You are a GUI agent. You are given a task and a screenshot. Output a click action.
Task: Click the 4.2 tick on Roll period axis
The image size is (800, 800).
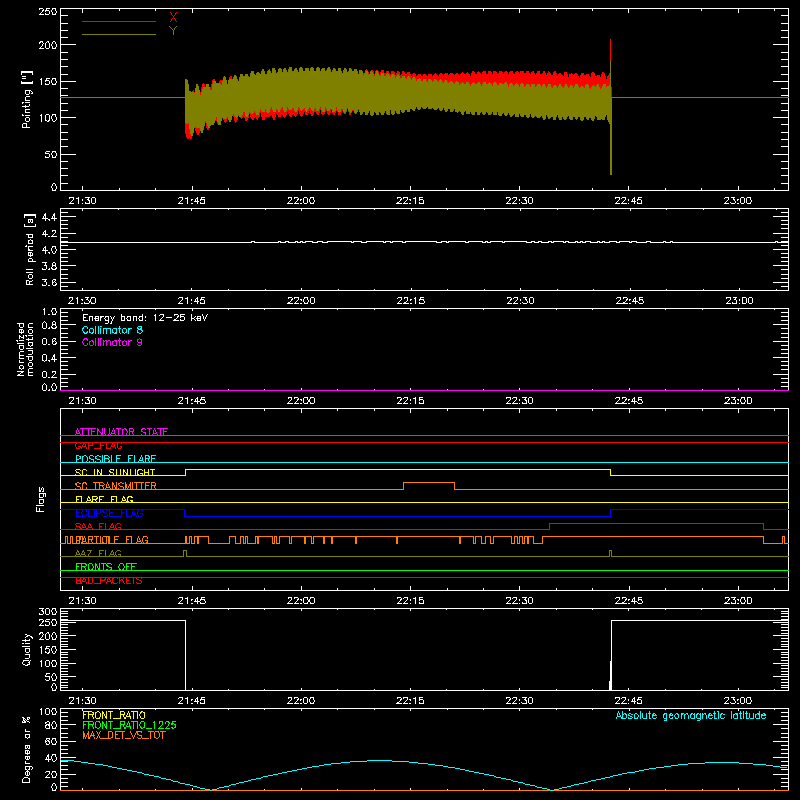(x=49, y=234)
